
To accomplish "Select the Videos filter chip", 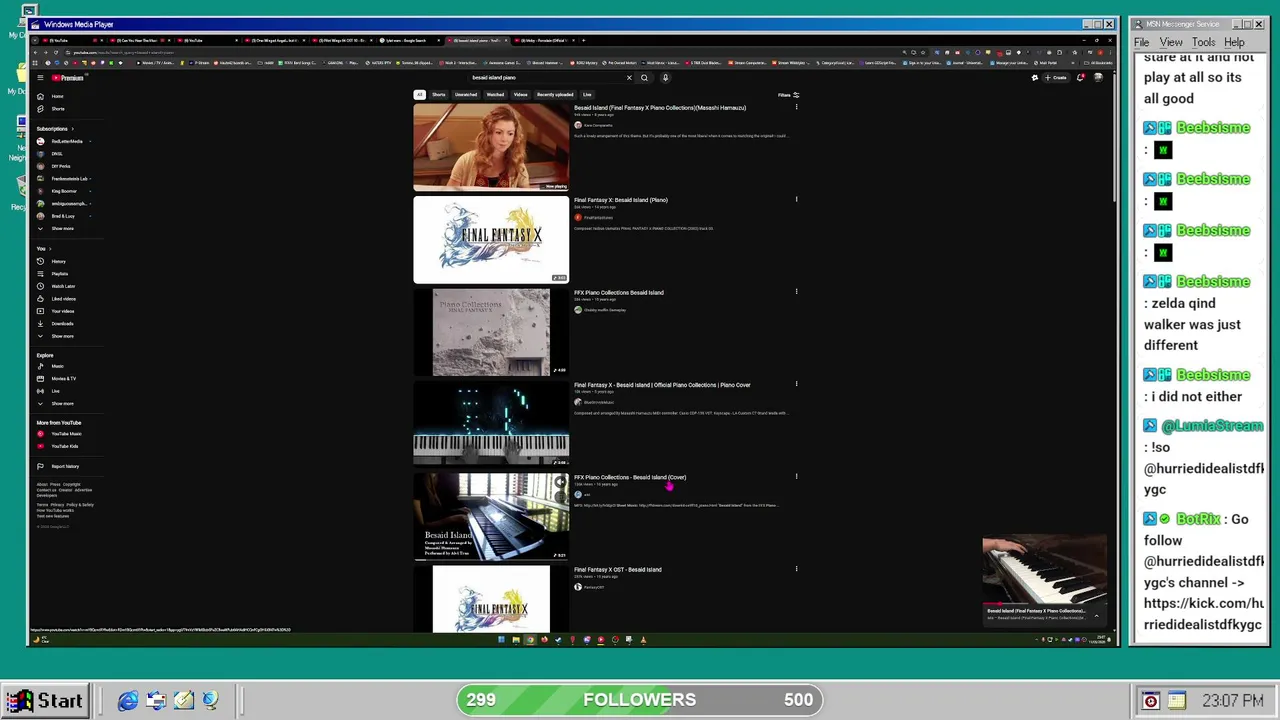I will click(520, 95).
